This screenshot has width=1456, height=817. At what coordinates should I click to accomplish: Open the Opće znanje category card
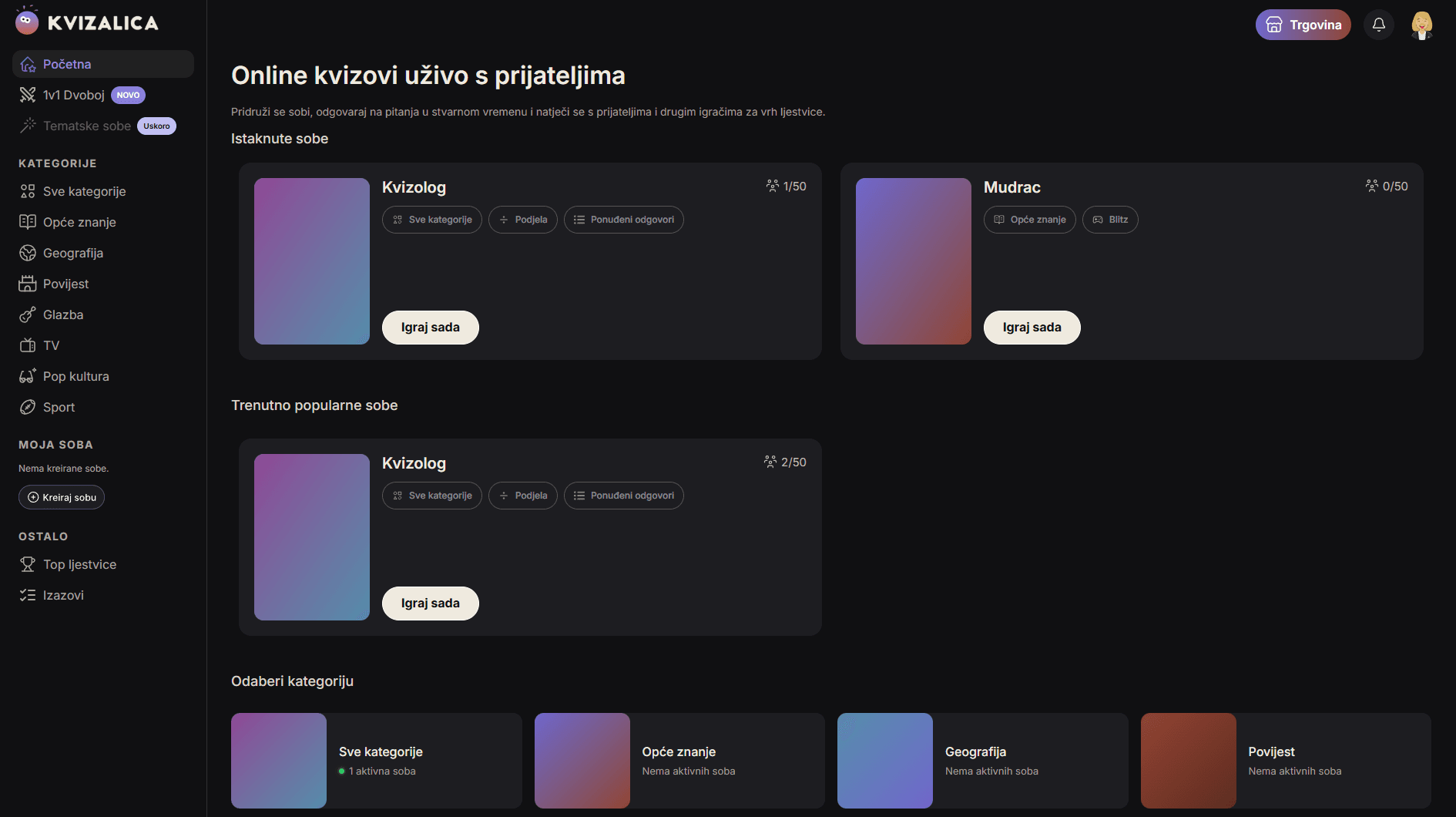(679, 761)
